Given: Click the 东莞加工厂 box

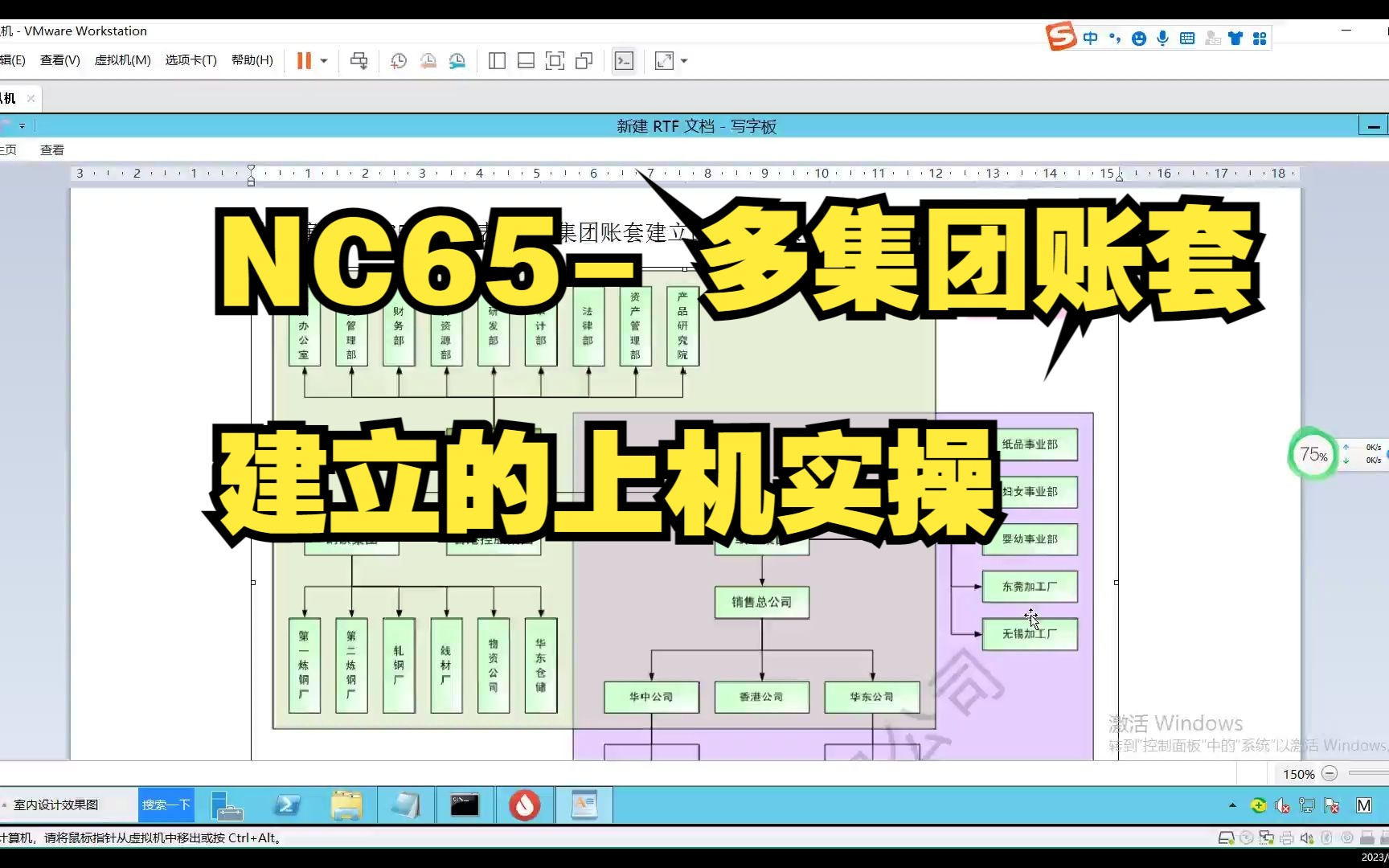Looking at the screenshot, I should pyautogui.click(x=1030, y=587).
